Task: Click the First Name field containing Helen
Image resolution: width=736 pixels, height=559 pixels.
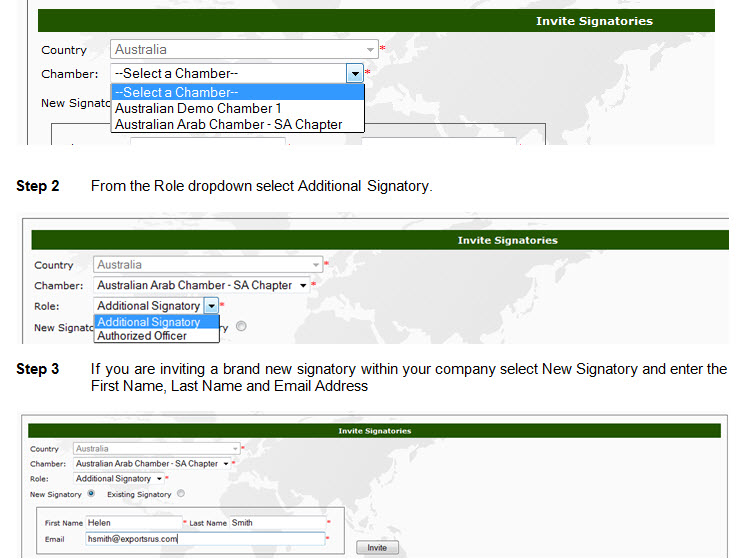Action: [x=132, y=523]
